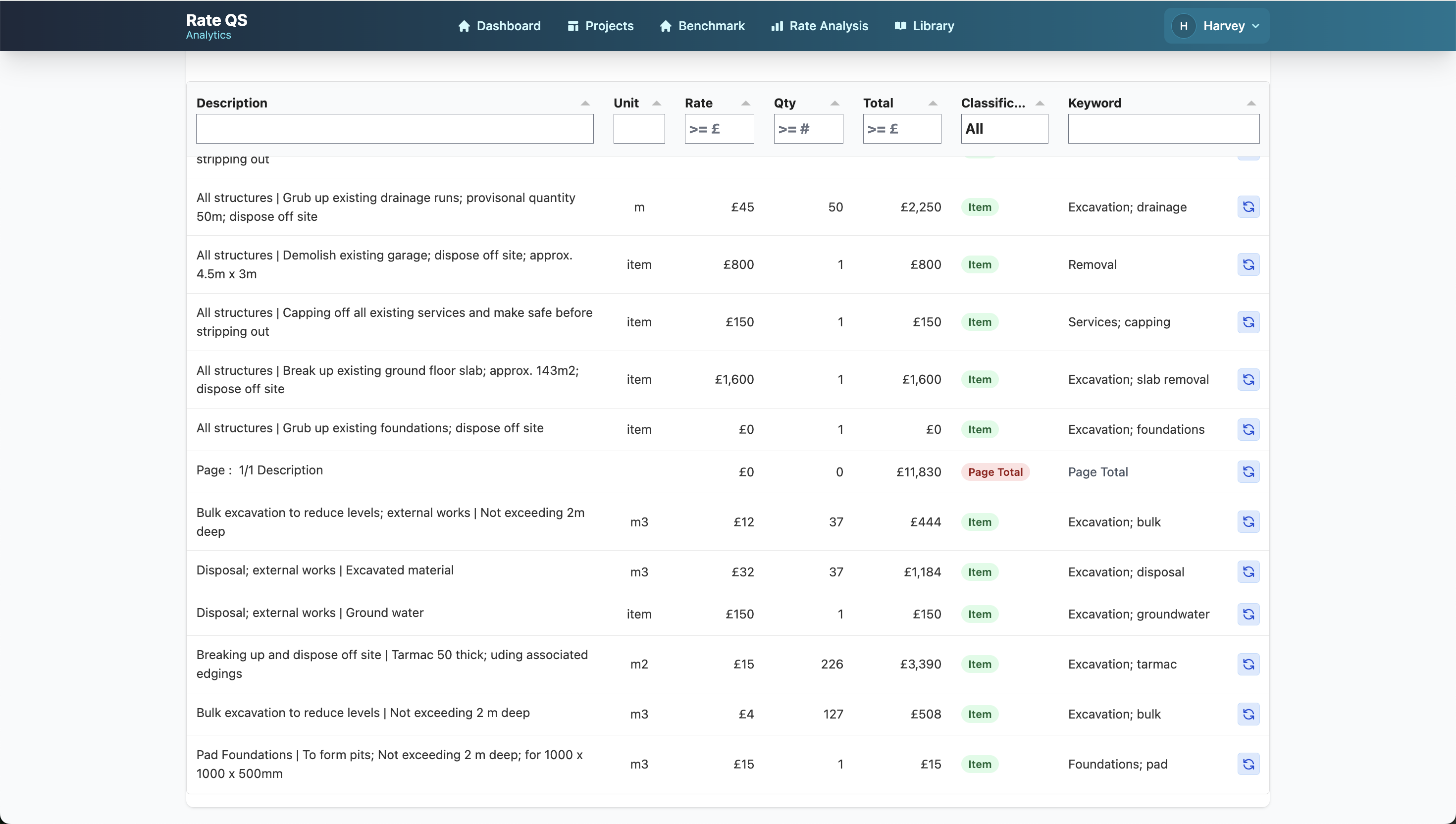Screen dimensions: 1456x824
Task: Click the £11,830 total cell
Action: coord(918,472)
